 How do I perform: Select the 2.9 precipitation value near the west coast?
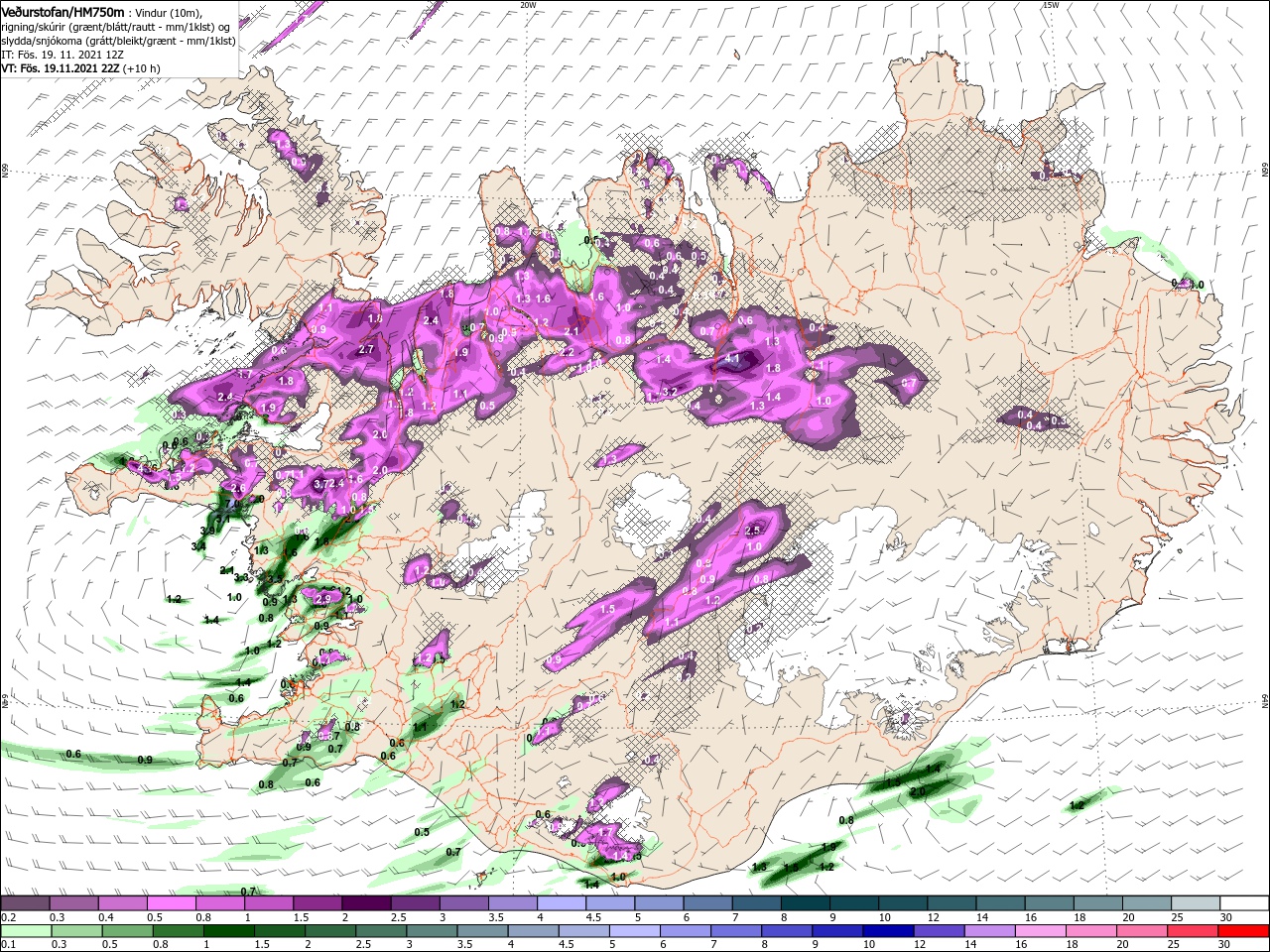click(322, 599)
